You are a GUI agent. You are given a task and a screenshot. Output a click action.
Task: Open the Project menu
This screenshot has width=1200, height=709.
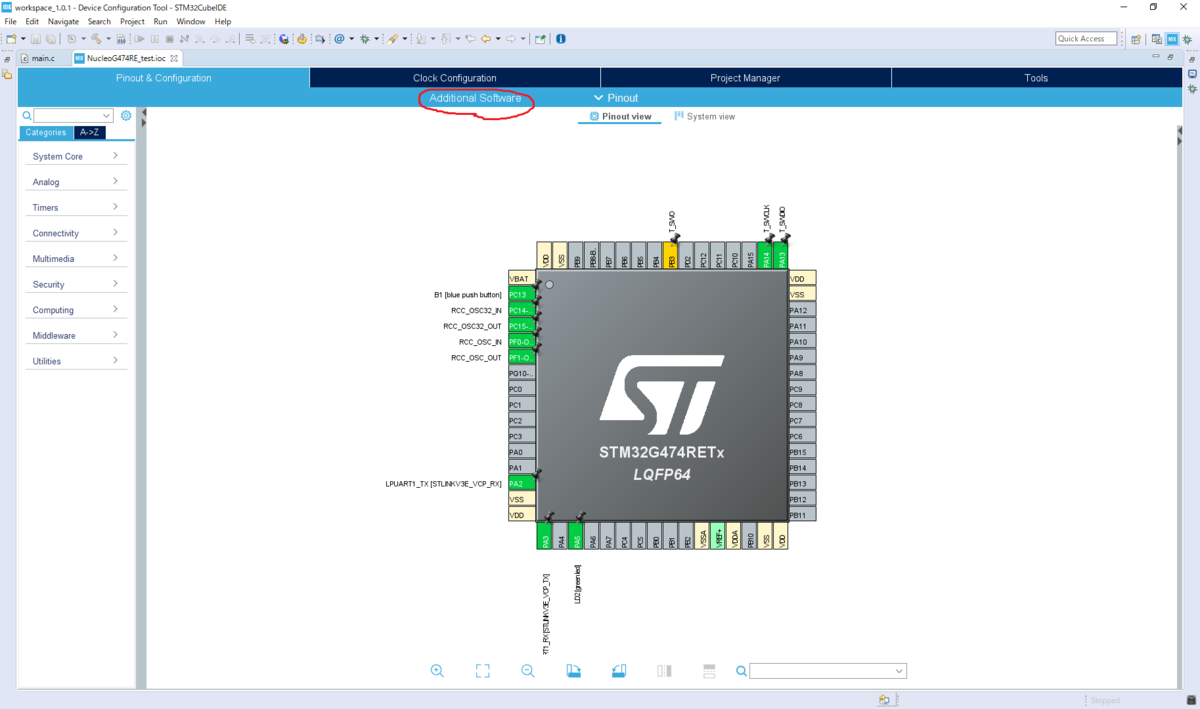tap(132, 21)
